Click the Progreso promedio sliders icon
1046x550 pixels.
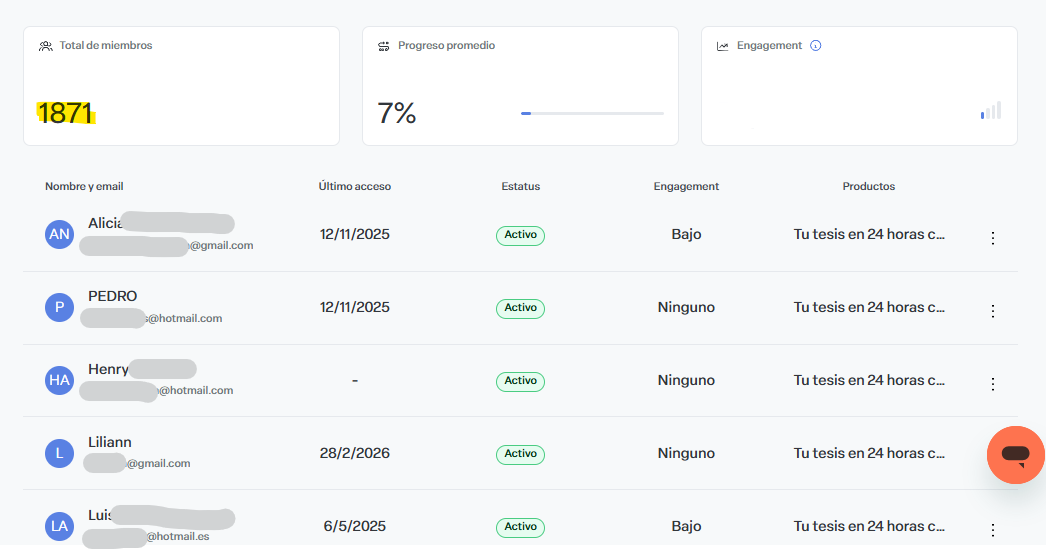click(384, 46)
